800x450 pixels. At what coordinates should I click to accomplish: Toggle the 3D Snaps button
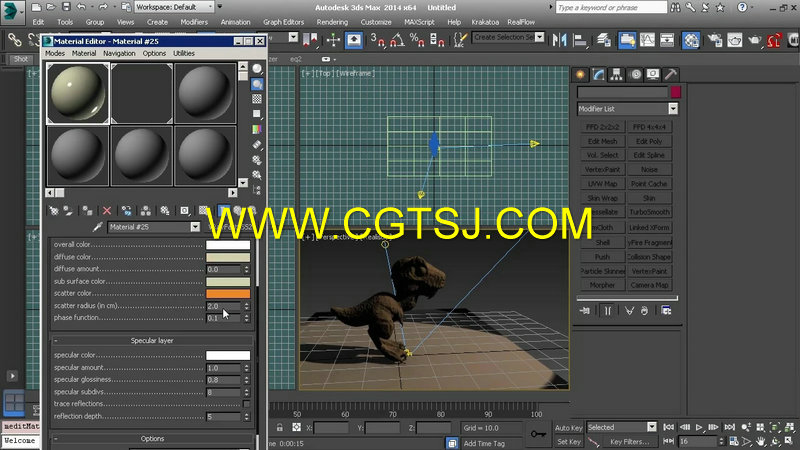pyautogui.click(x=378, y=40)
